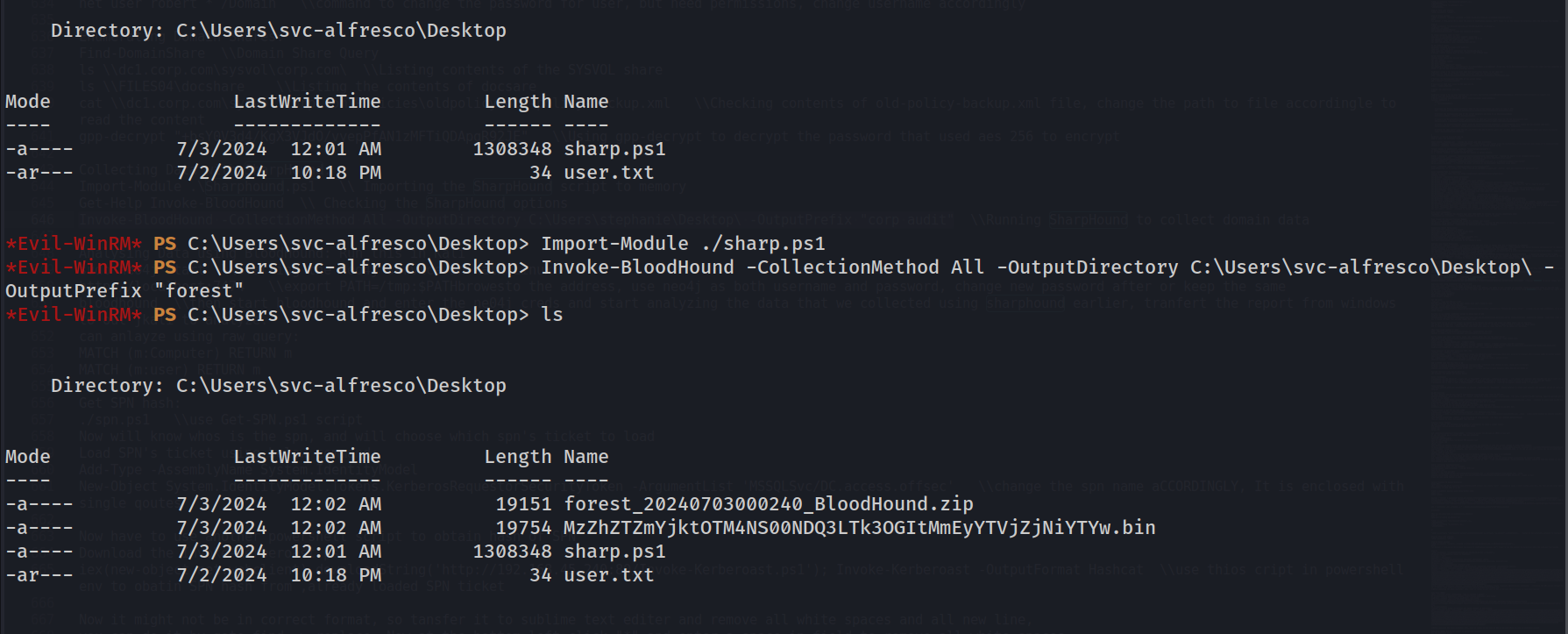Click the ls command at the prompt
The height and width of the screenshot is (634, 1568).
pos(552,315)
